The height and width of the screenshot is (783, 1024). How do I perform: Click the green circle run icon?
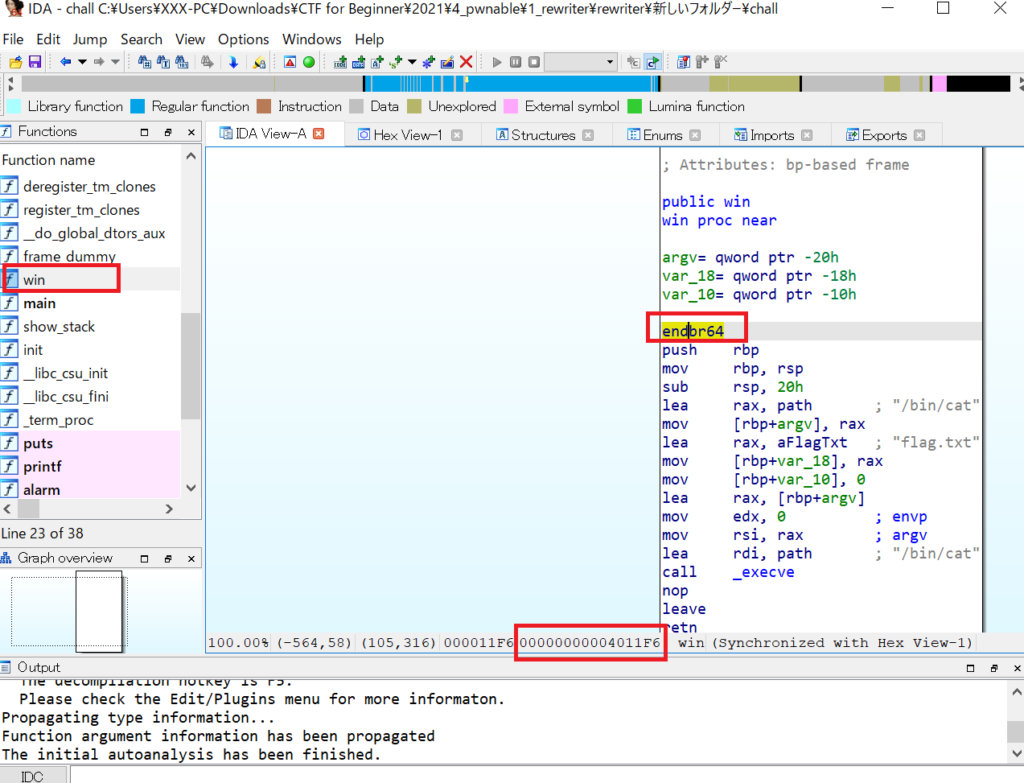click(309, 62)
